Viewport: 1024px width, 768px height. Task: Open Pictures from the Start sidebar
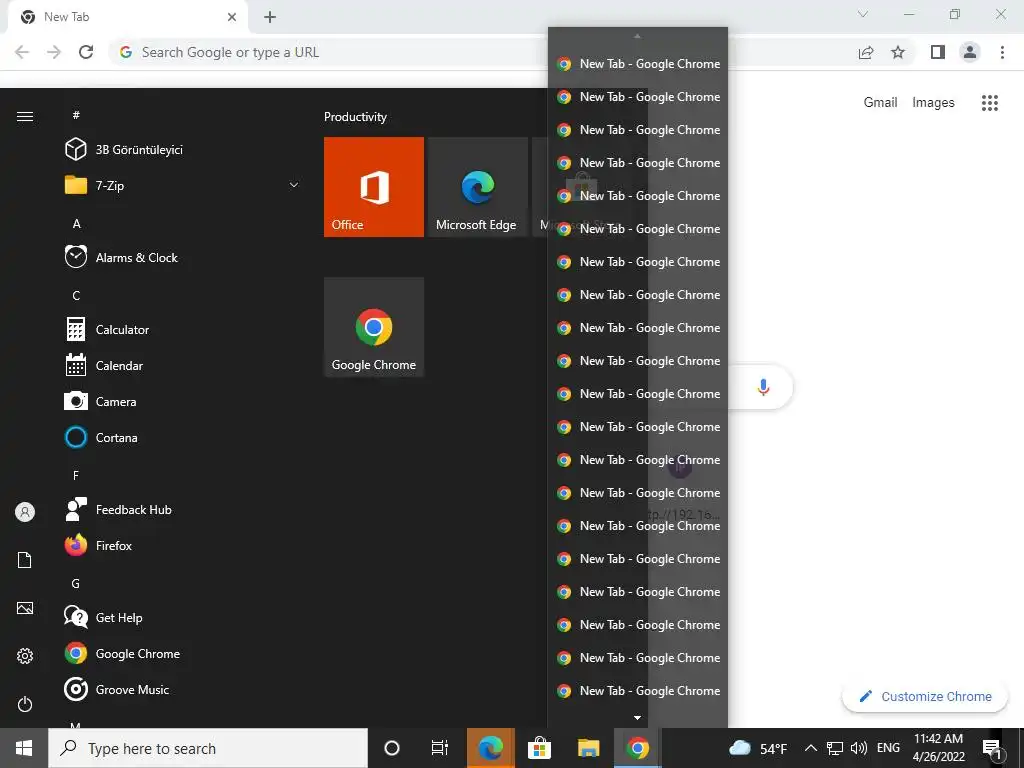click(25, 608)
